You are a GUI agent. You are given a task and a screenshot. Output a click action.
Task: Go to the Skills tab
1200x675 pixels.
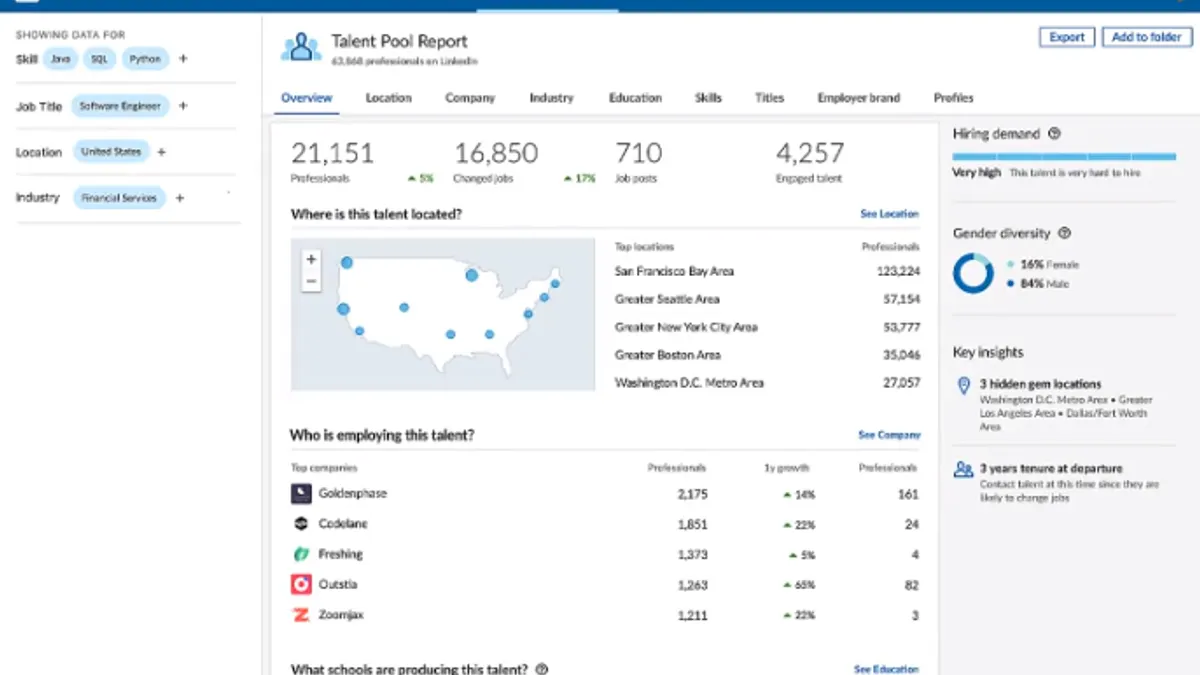708,98
